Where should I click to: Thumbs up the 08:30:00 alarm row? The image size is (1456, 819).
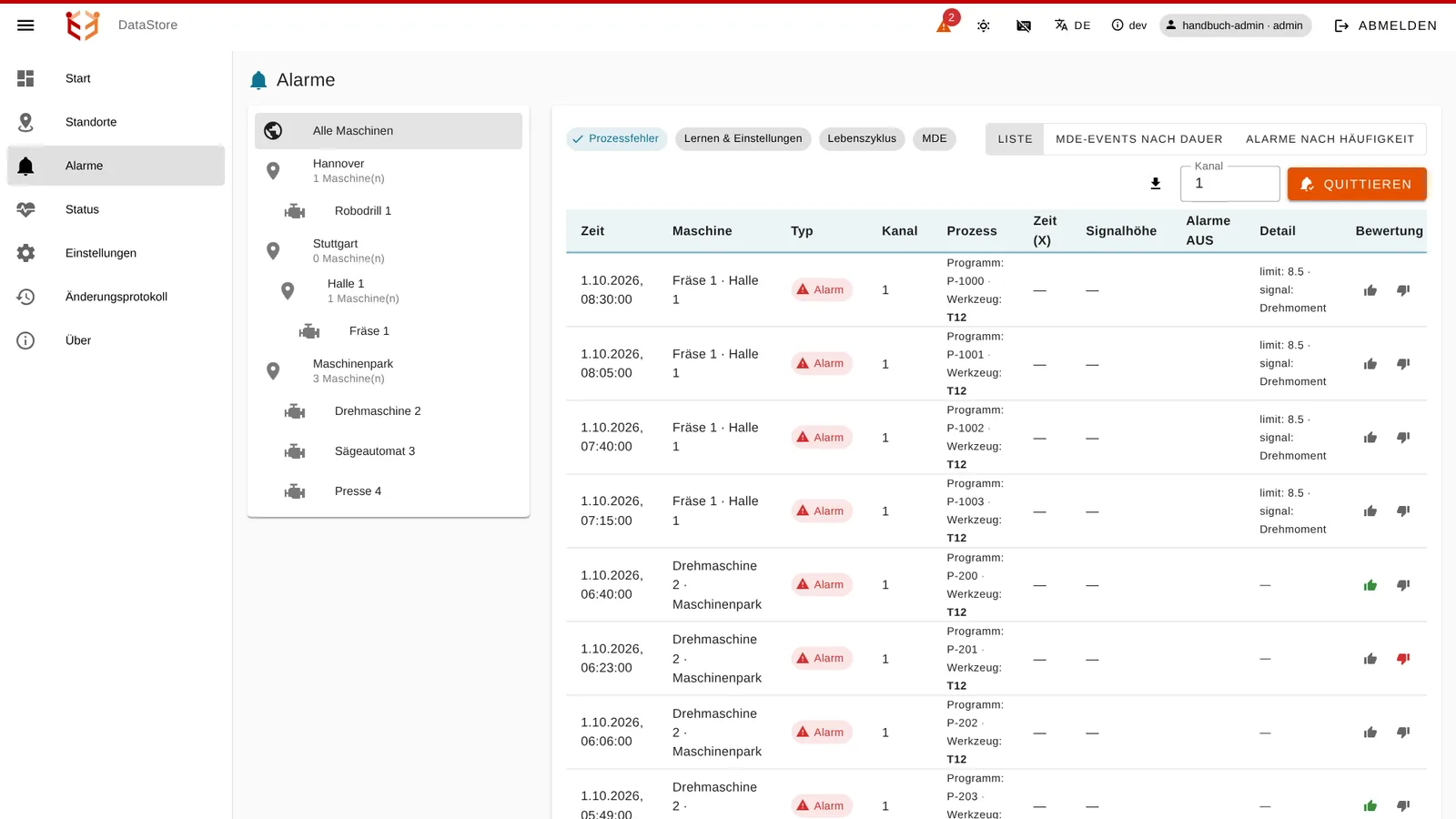pos(1370,290)
